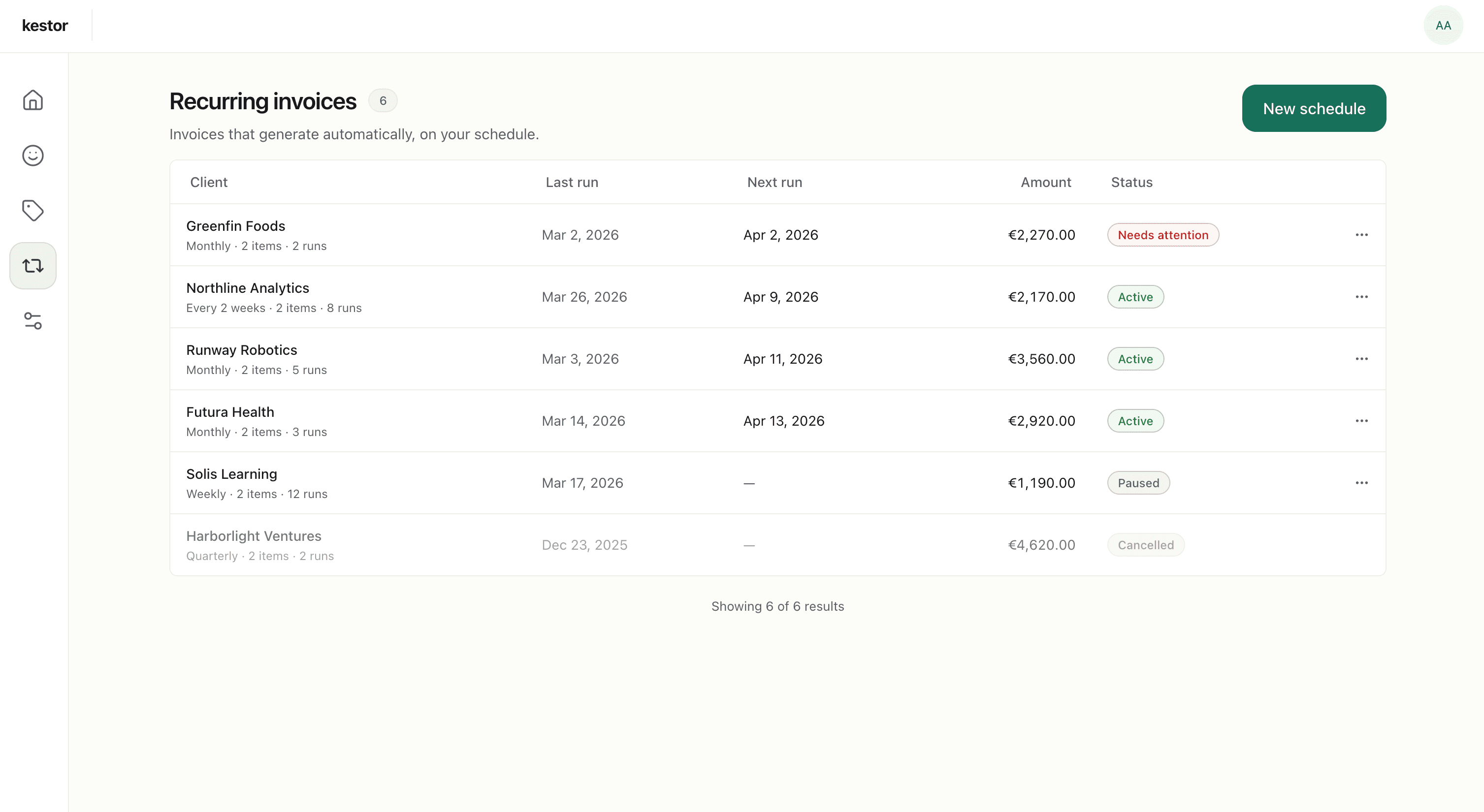This screenshot has width=1484, height=812.
Task: Select the tags icon in the sidebar
Action: tap(33, 210)
